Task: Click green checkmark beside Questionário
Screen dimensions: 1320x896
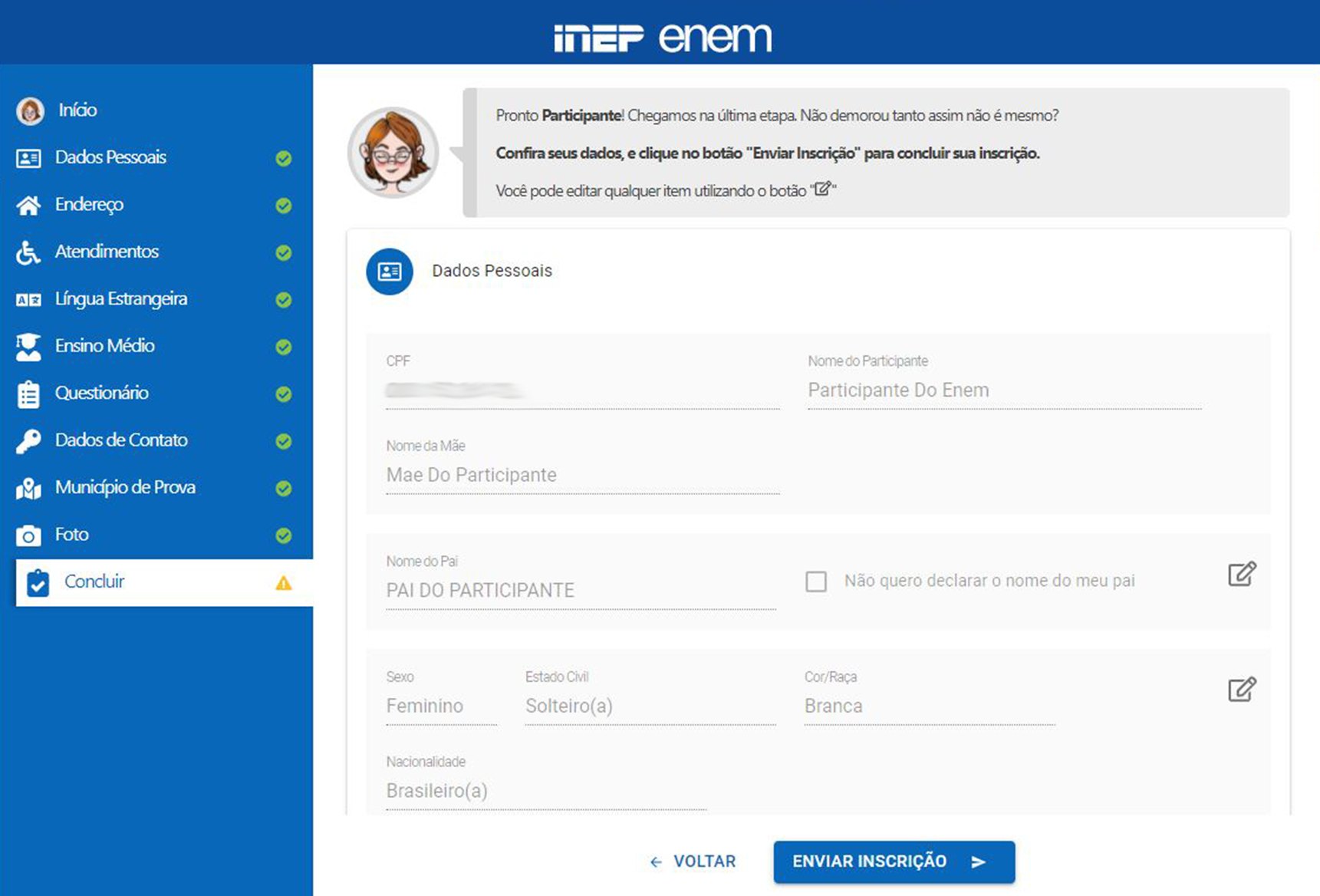Action: [284, 394]
